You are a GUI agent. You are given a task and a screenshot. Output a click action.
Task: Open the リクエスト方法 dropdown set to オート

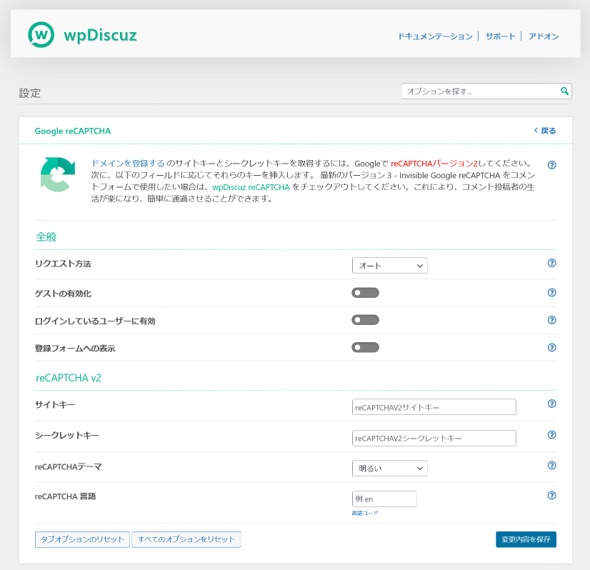[x=389, y=266]
